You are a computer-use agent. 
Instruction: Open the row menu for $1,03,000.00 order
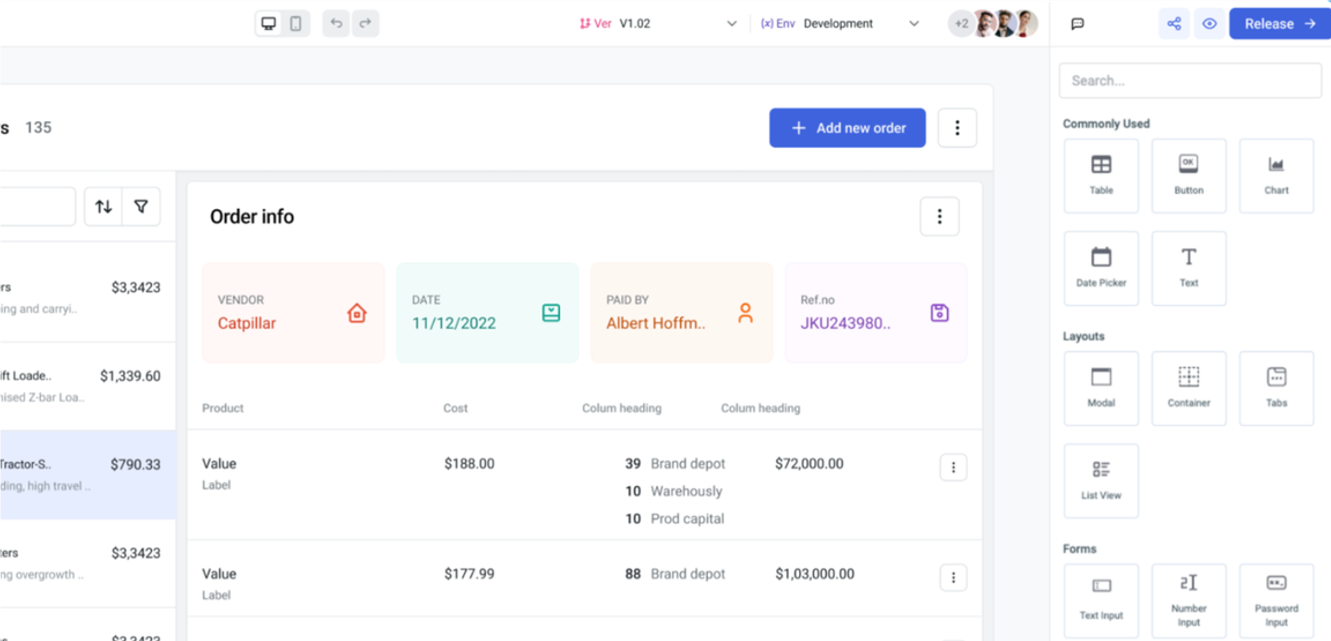953,577
